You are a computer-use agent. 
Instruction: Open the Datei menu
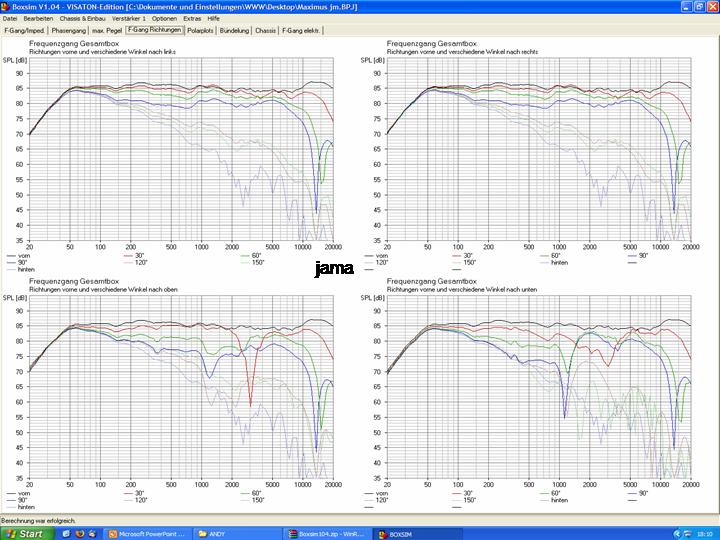click(11, 18)
